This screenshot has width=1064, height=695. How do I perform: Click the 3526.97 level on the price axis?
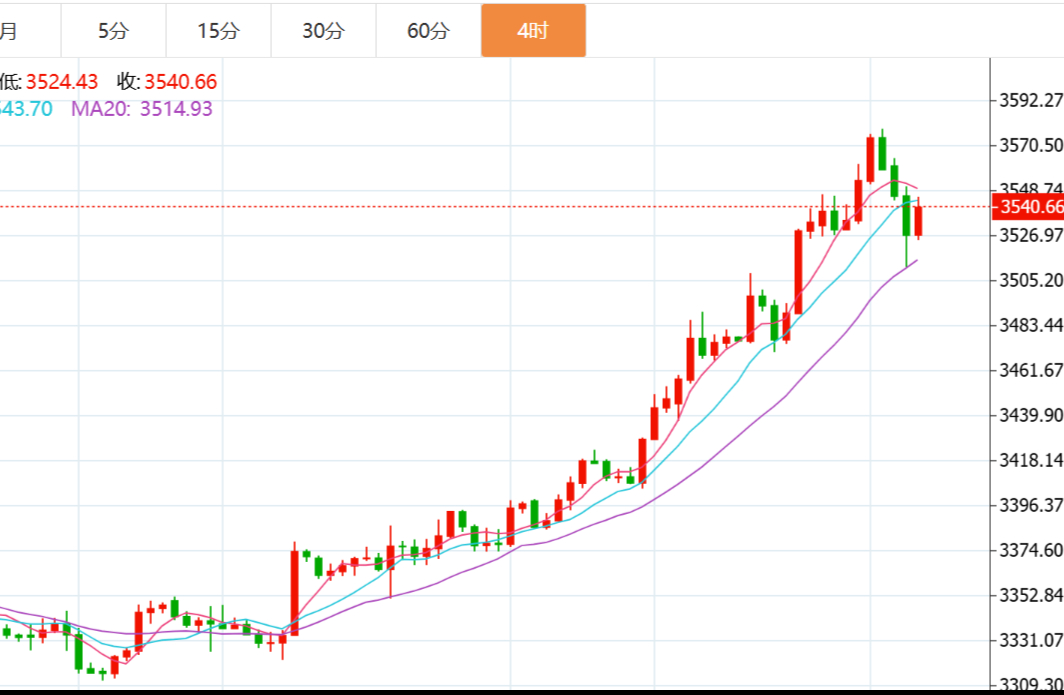pos(1031,236)
